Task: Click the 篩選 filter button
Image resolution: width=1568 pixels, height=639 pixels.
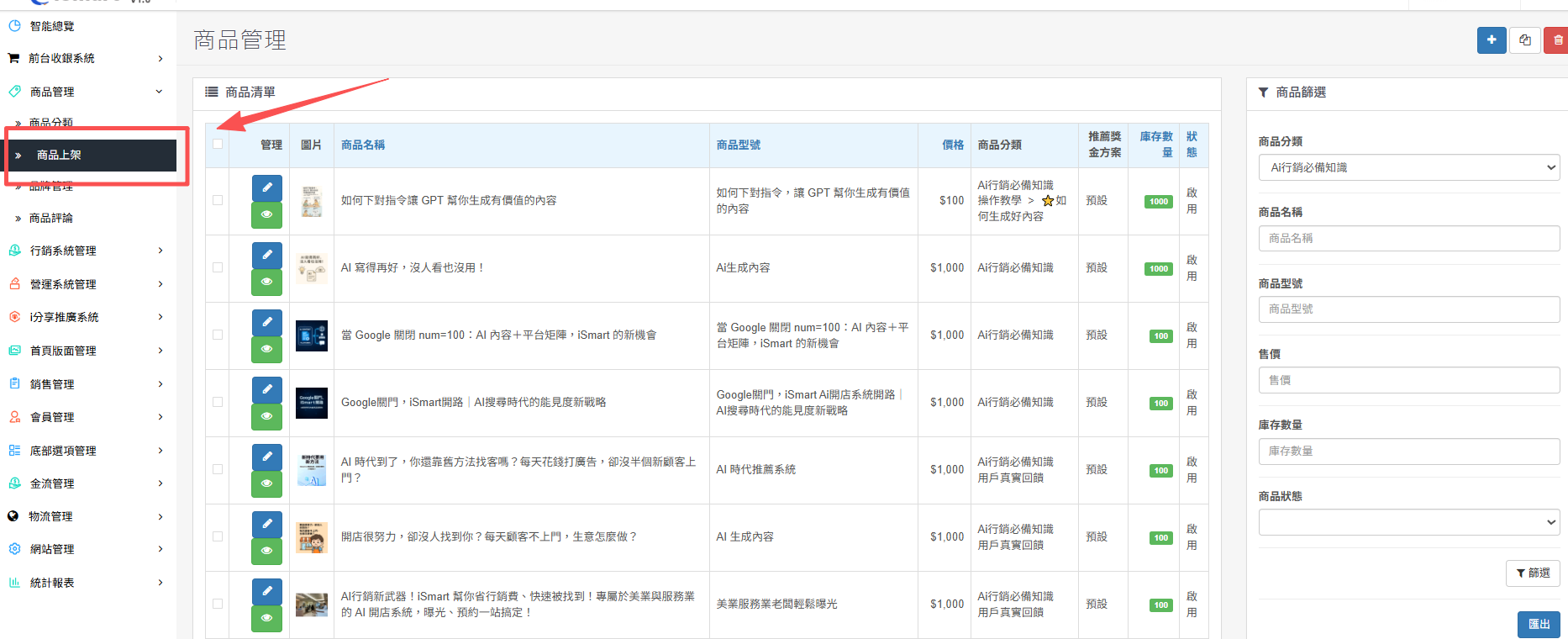Action: click(x=1533, y=573)
